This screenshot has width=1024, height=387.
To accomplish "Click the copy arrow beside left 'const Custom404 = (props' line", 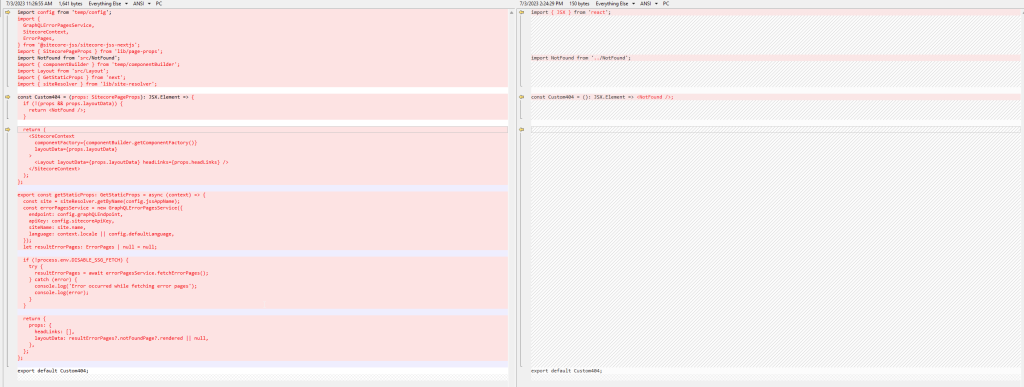I will click(8, 97).
